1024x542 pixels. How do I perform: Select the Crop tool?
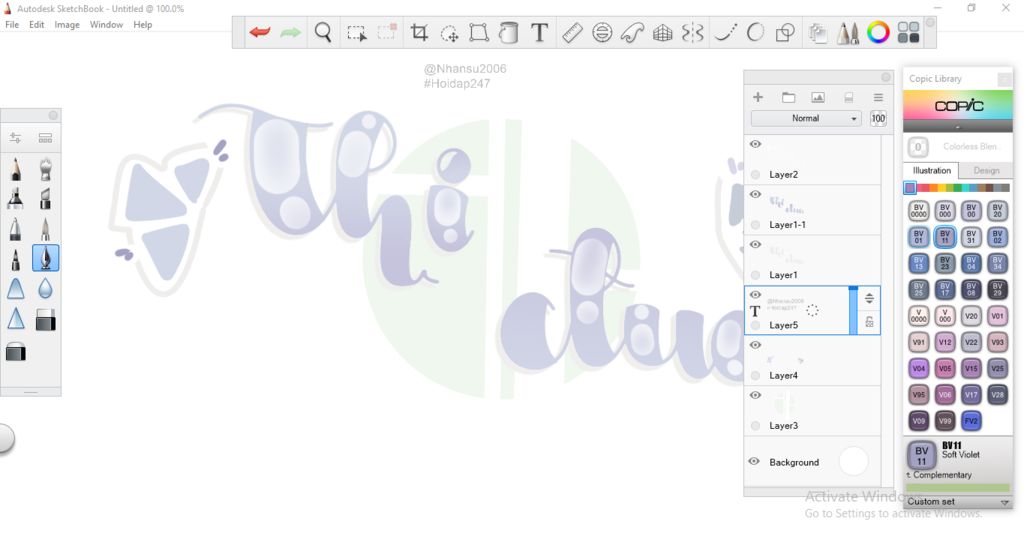(419, 32)
